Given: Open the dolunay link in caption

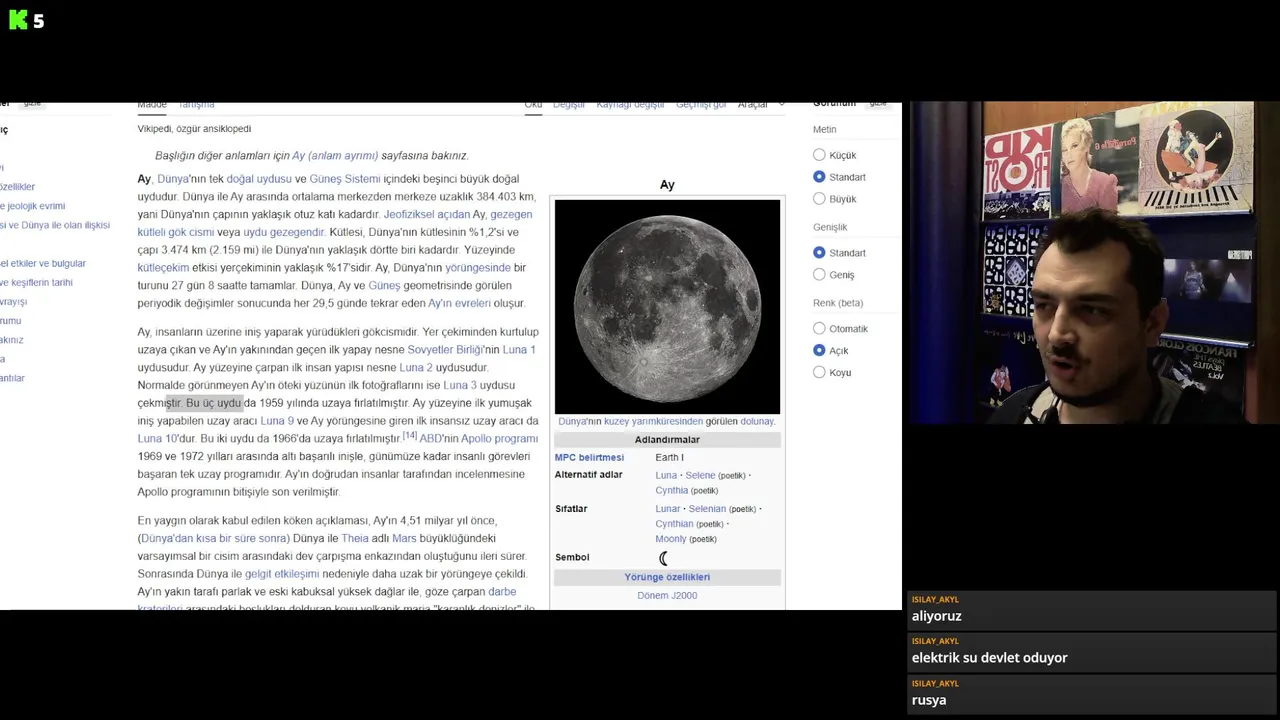Looking at the screenshot, I should point(757,422).
